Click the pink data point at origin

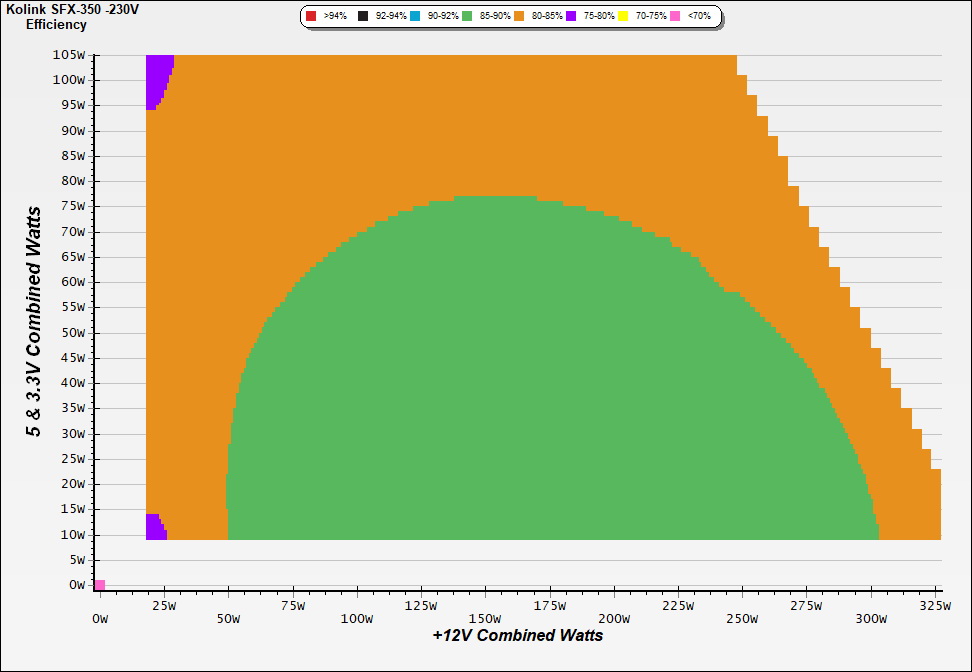pyautogui.click(x=99, y=585)
